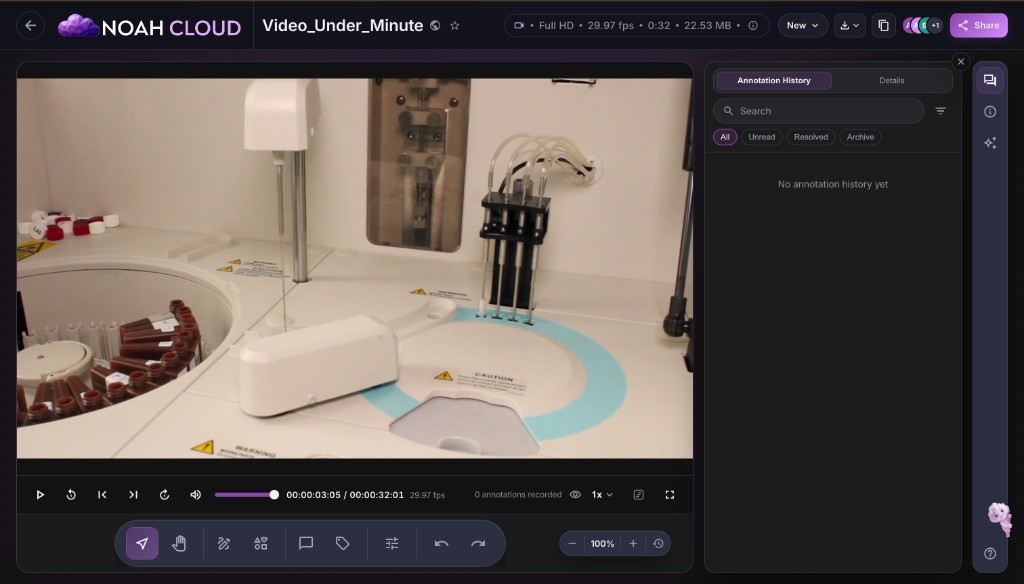Select the Unread filter chip
Image resolution: width=1024 pixels, height=584 pixels.
(761, 137)
